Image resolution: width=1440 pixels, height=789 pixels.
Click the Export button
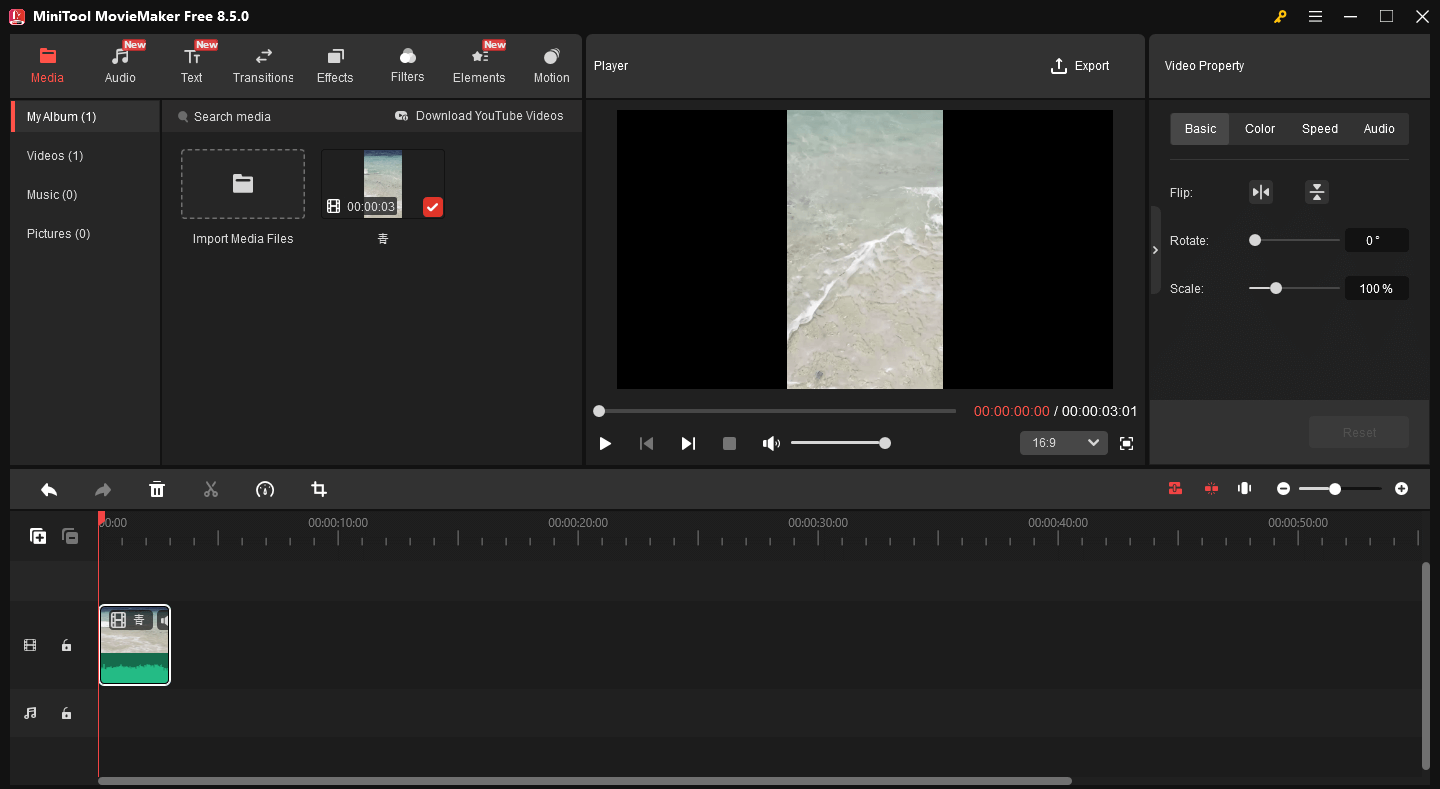1080,65
